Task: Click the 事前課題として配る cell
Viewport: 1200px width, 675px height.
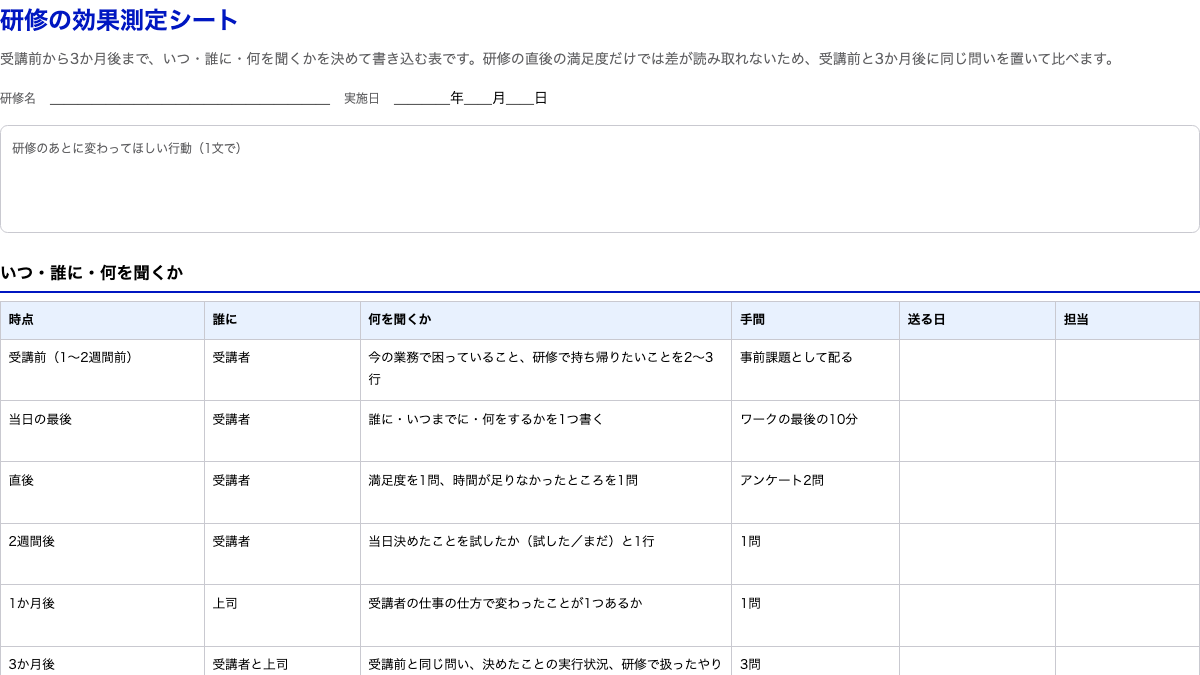Action: (x=816, y=370)
